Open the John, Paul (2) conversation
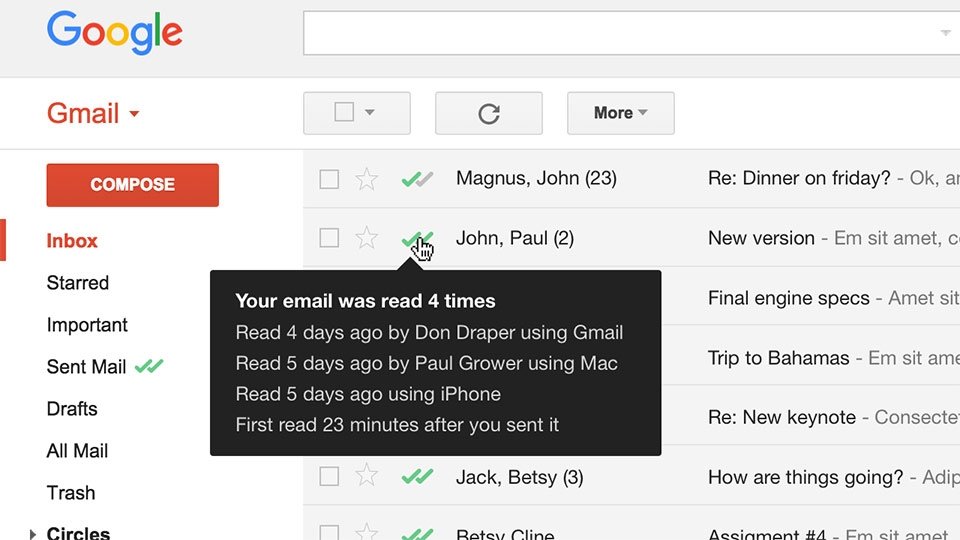 click(x=515, y=238)
